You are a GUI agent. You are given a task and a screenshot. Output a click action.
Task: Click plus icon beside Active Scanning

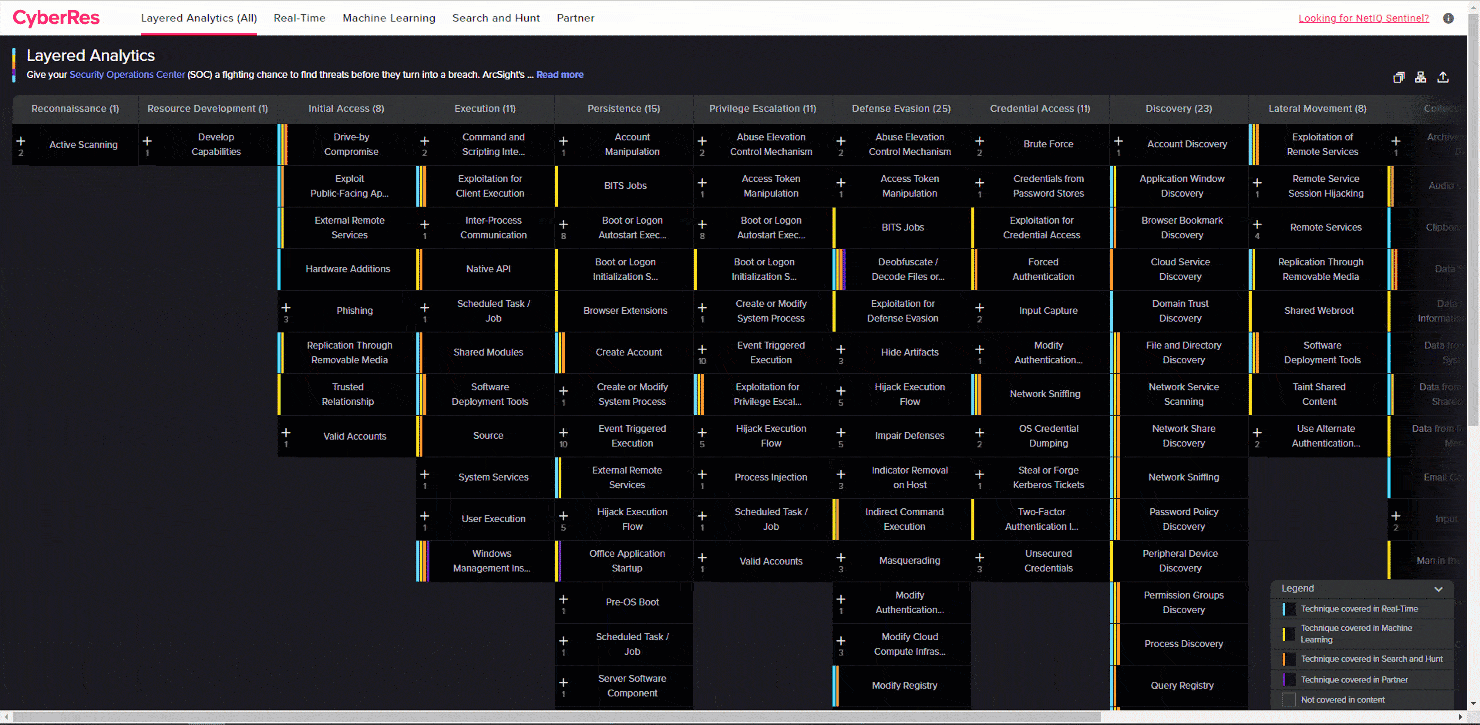[x=21, y=142]
